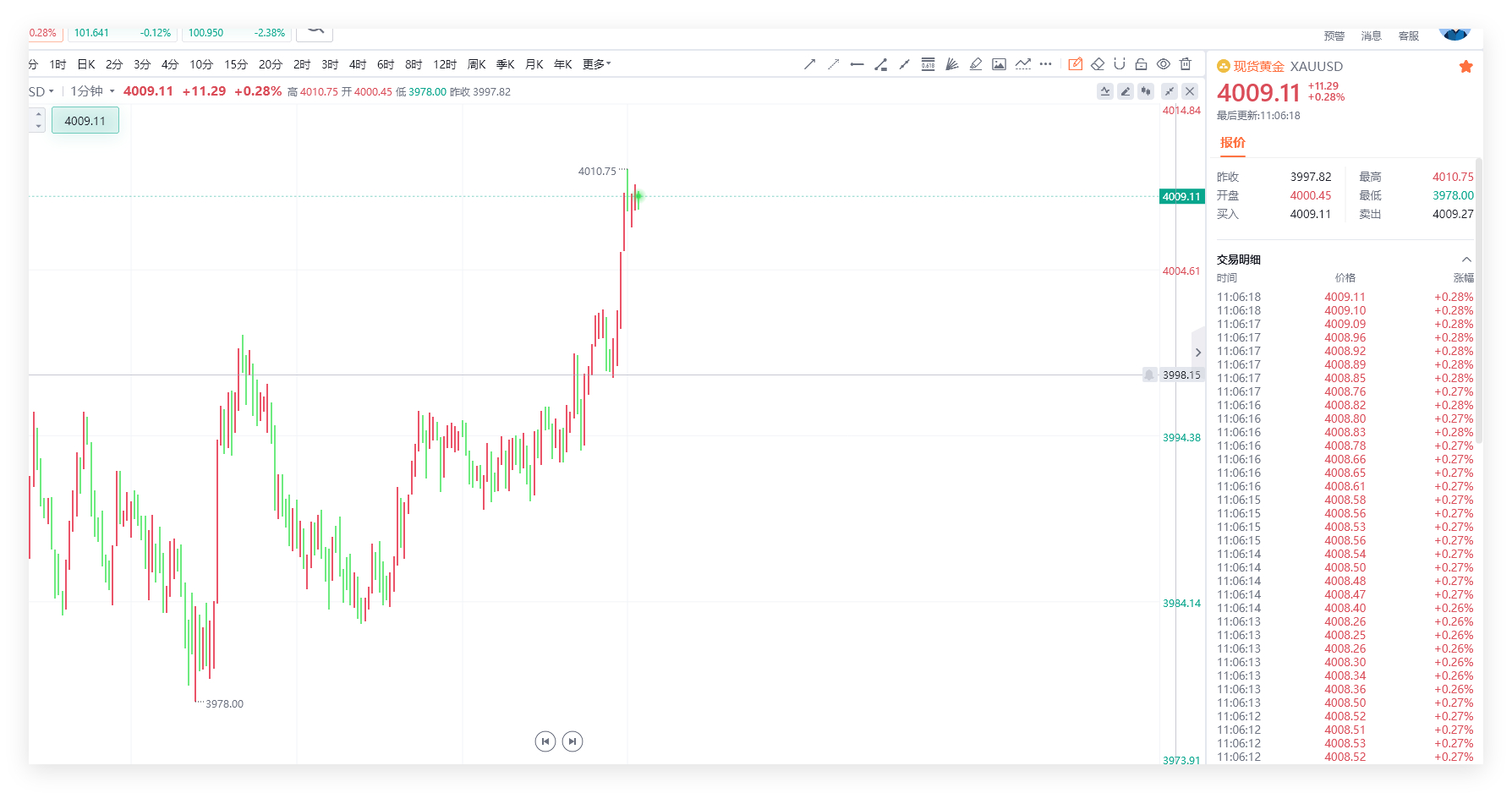This screenshot has height=793, width=1512.
Task: Choose the trend line with label tool
Action: click(x=880, y=64)
